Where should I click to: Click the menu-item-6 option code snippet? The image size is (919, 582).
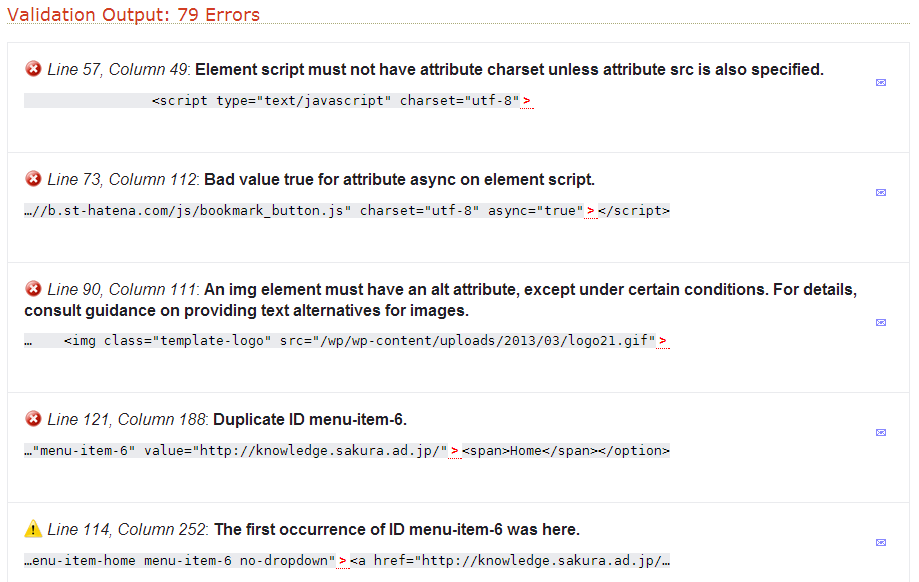pos(346,451)
